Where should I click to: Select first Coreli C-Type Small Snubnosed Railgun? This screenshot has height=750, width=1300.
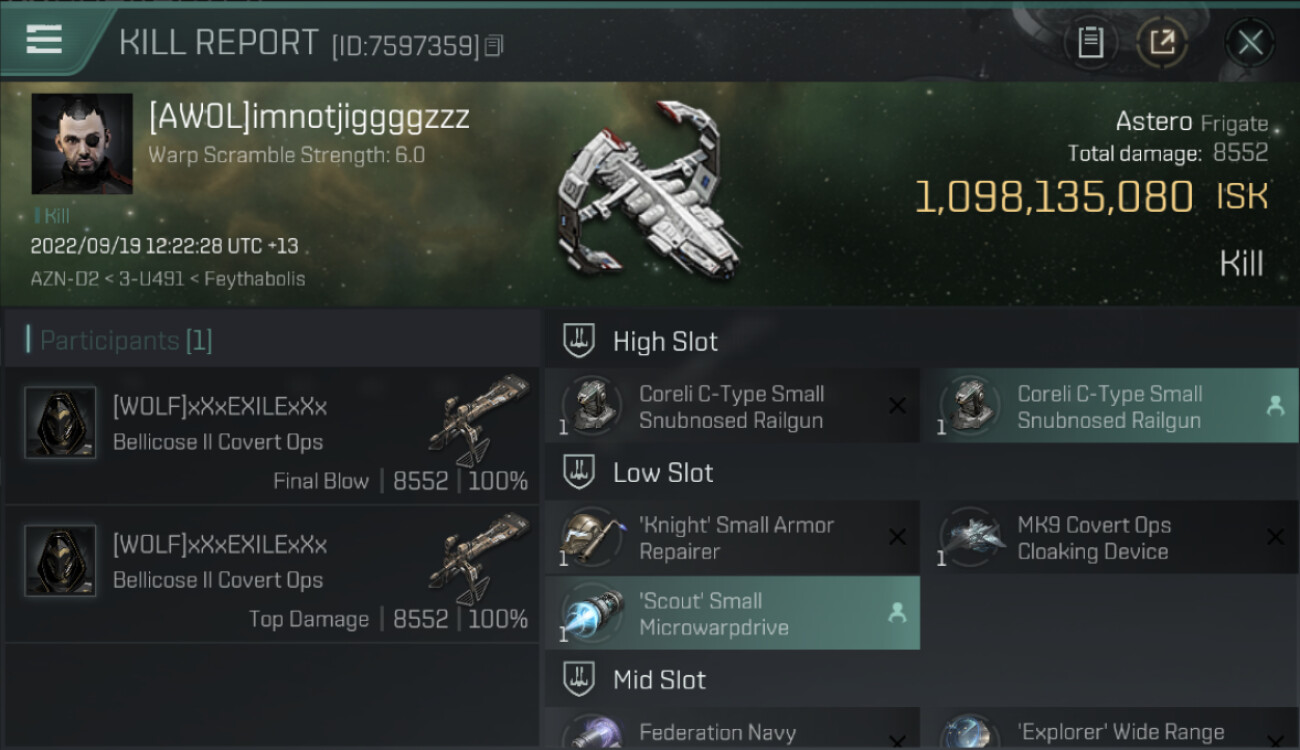pyautogui.click(x=732, y=406)
